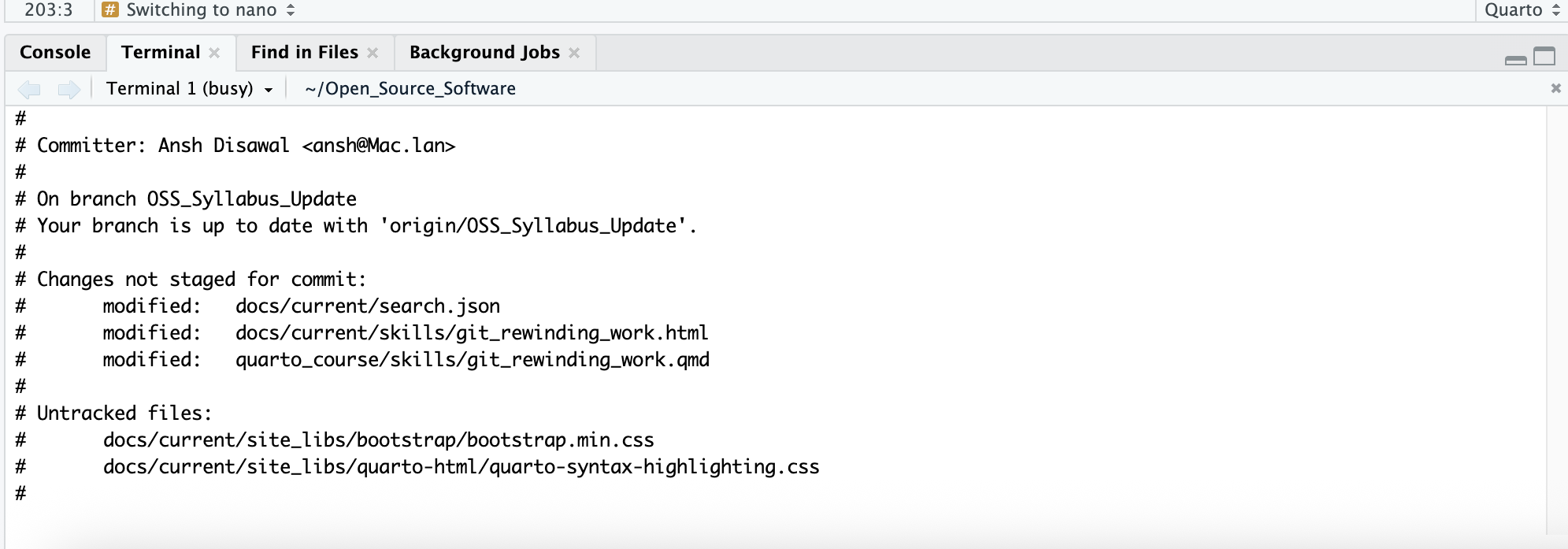
Task: Select the Terminal tab
Action: click(161, 53)
